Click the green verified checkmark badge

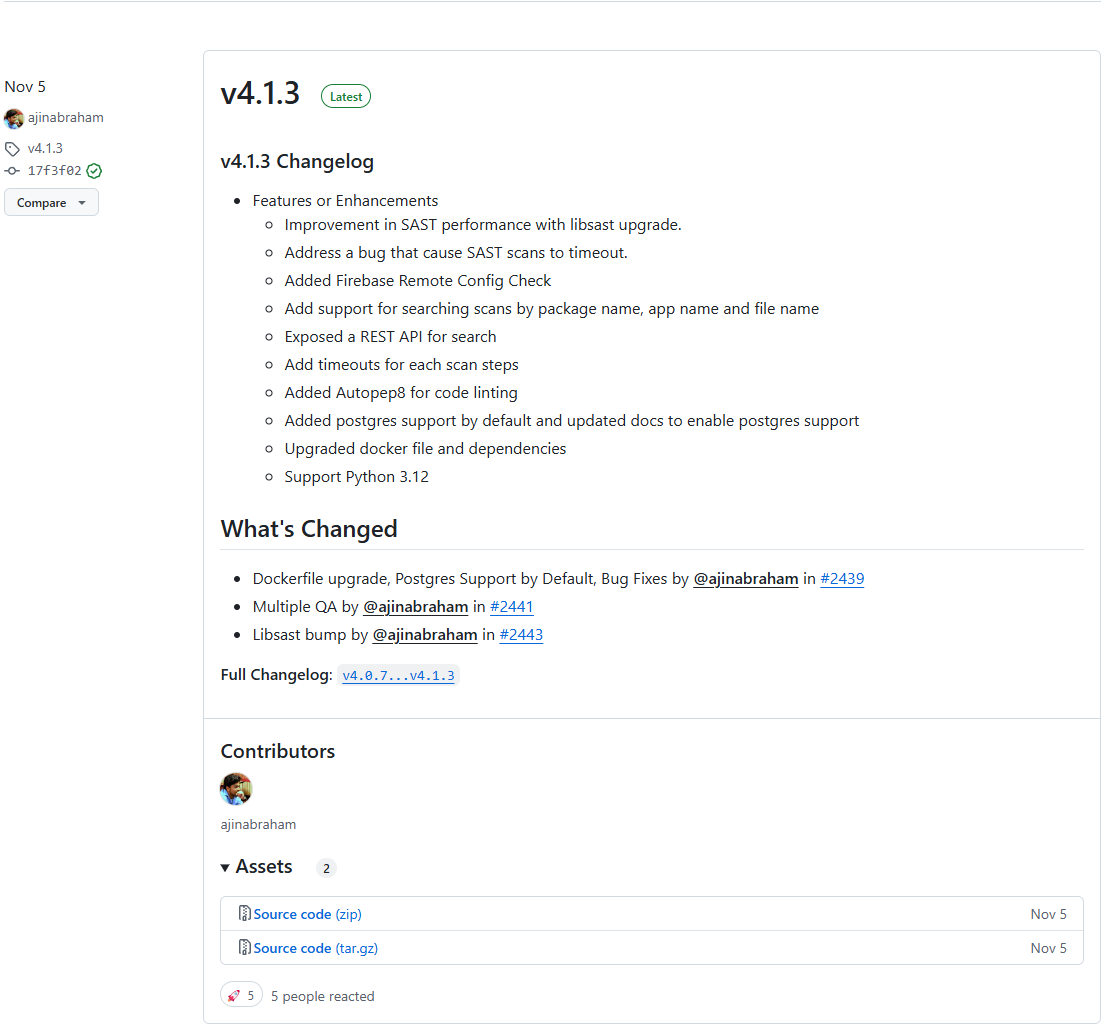click(x=94, y=171)
